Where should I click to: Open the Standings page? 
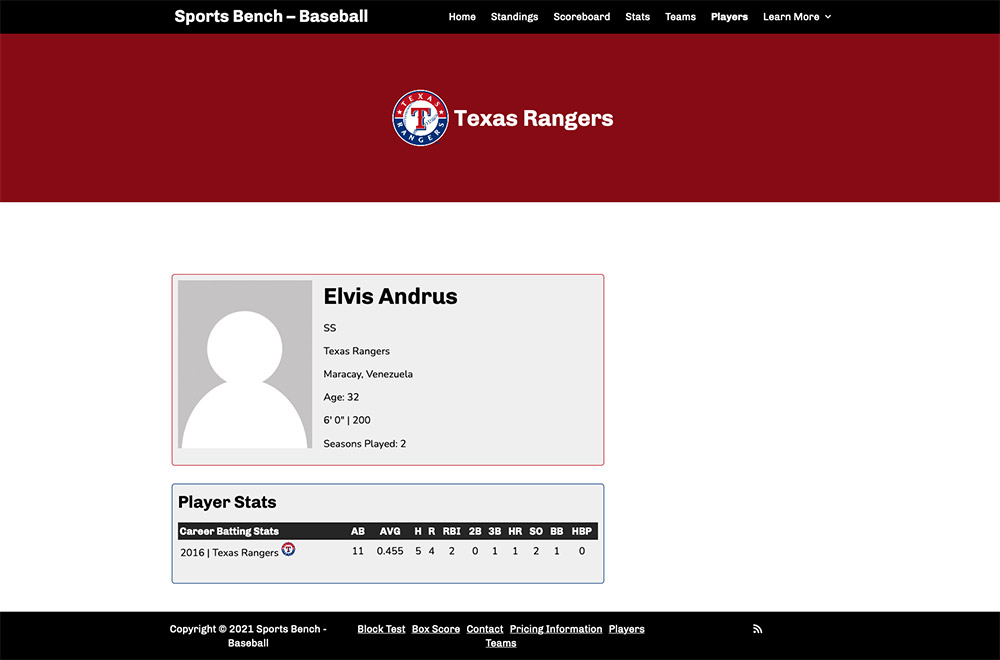pos(514,17)
